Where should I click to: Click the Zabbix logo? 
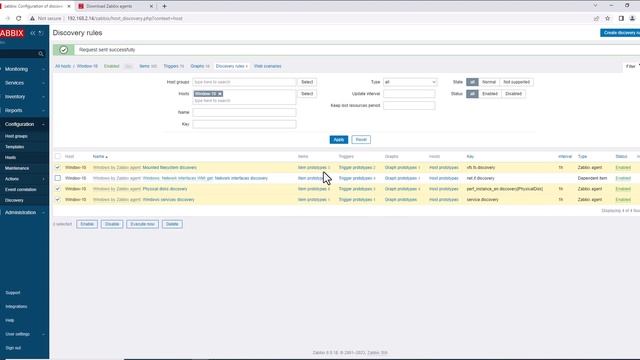12,33
